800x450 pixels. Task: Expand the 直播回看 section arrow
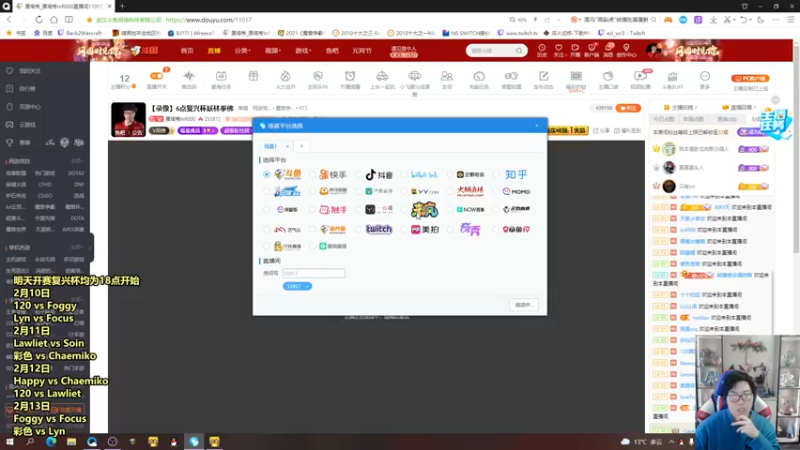pyautogui.click(x=755, y=108)
